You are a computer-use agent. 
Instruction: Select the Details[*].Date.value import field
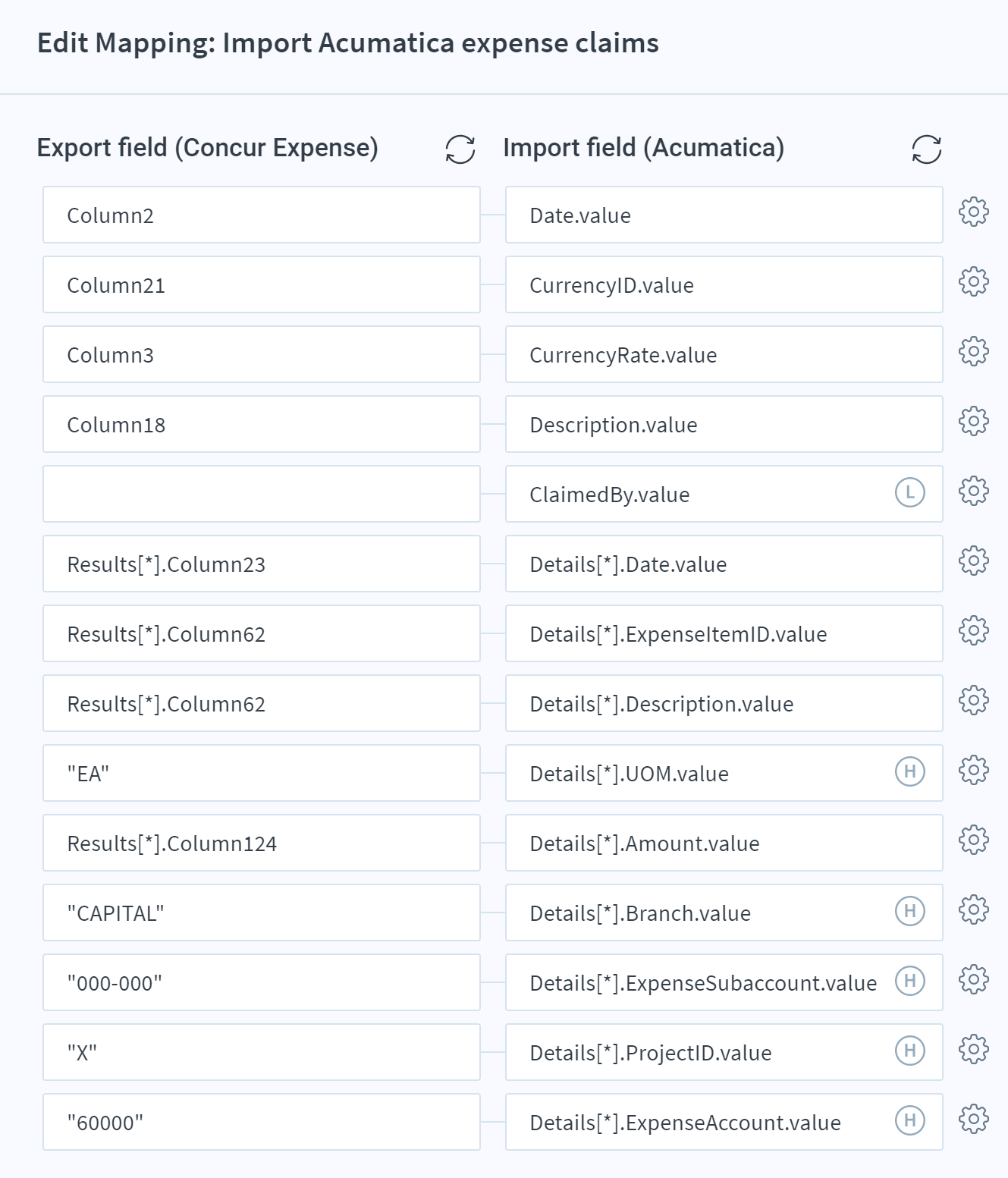tap(724, 564)
